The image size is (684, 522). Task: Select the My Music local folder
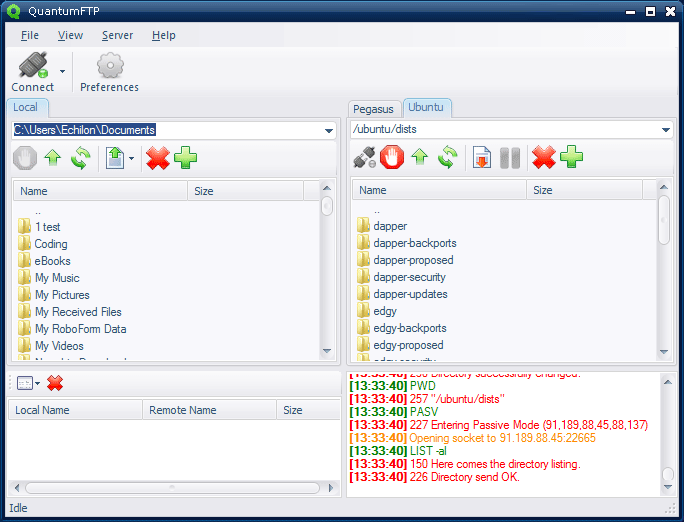point(57,278)
